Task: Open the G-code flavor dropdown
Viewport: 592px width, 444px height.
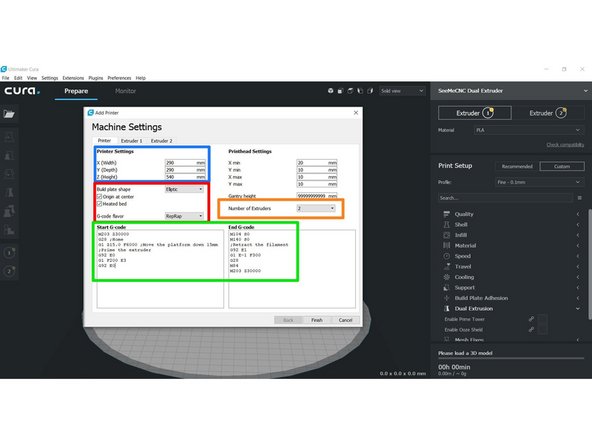Action: pos(184,216)
